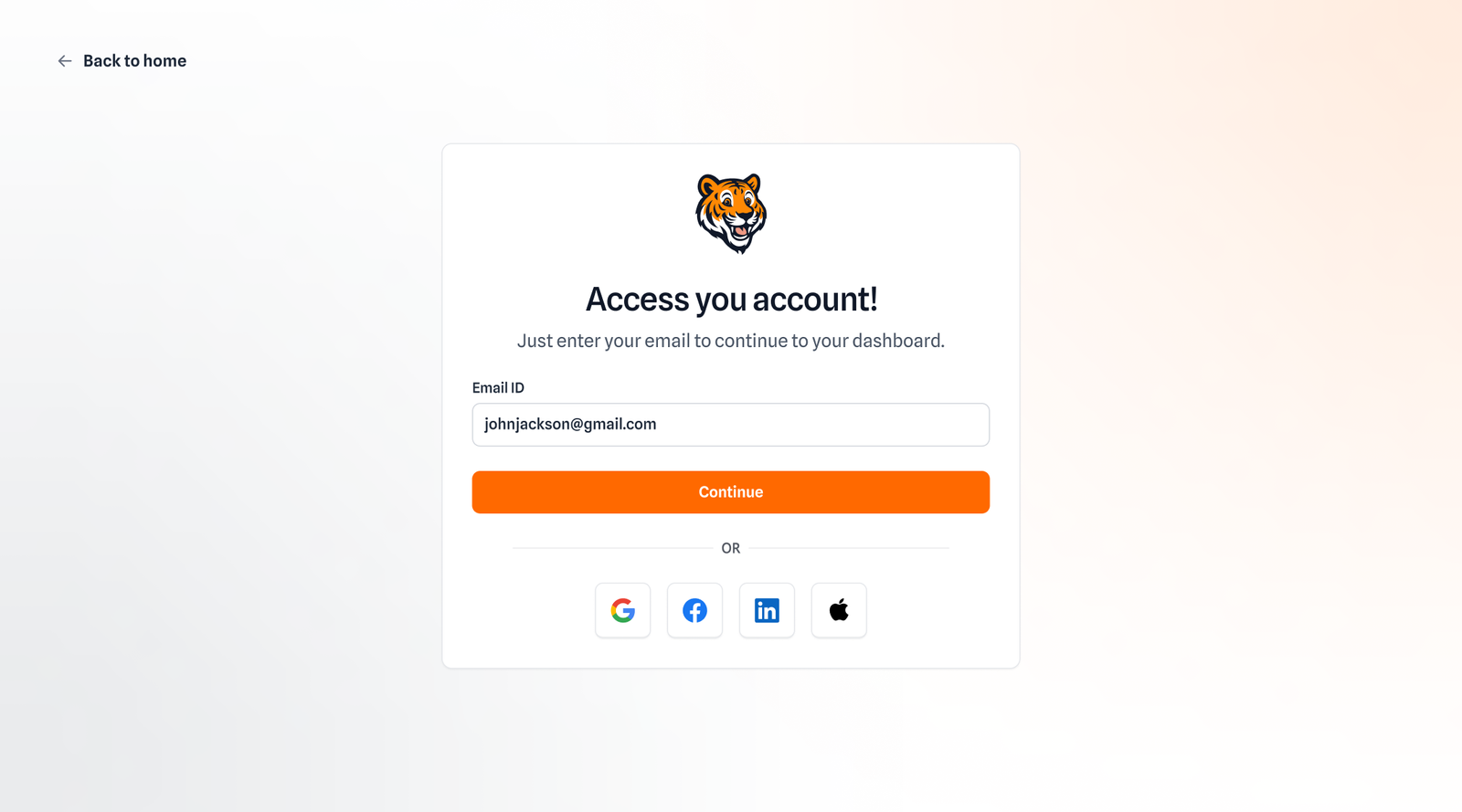Click the OR separator text
Viewport: 1462px width, 812px height.
tap(731, 548)
